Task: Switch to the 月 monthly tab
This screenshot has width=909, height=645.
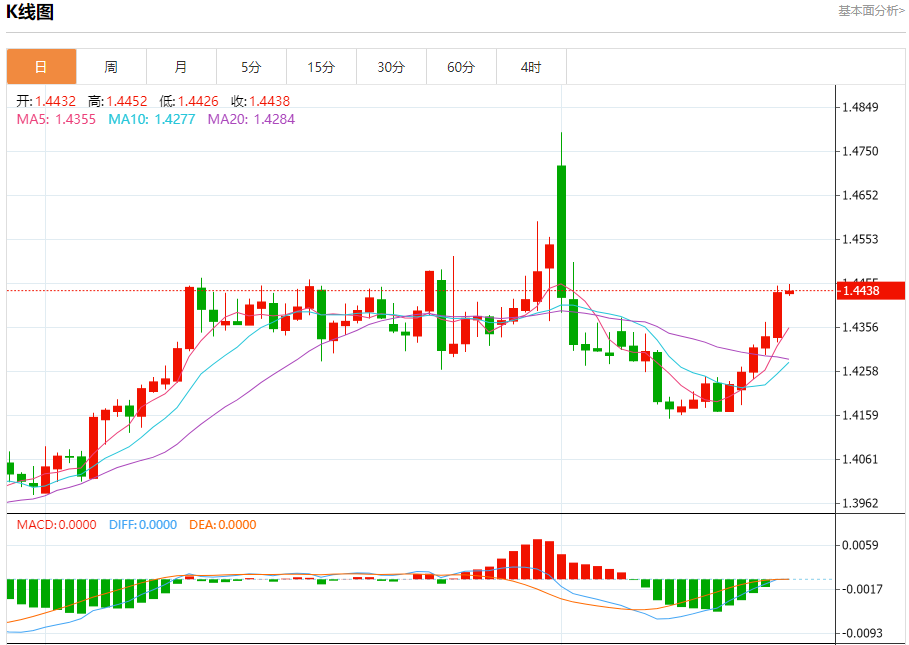Action: click(181, 67)
